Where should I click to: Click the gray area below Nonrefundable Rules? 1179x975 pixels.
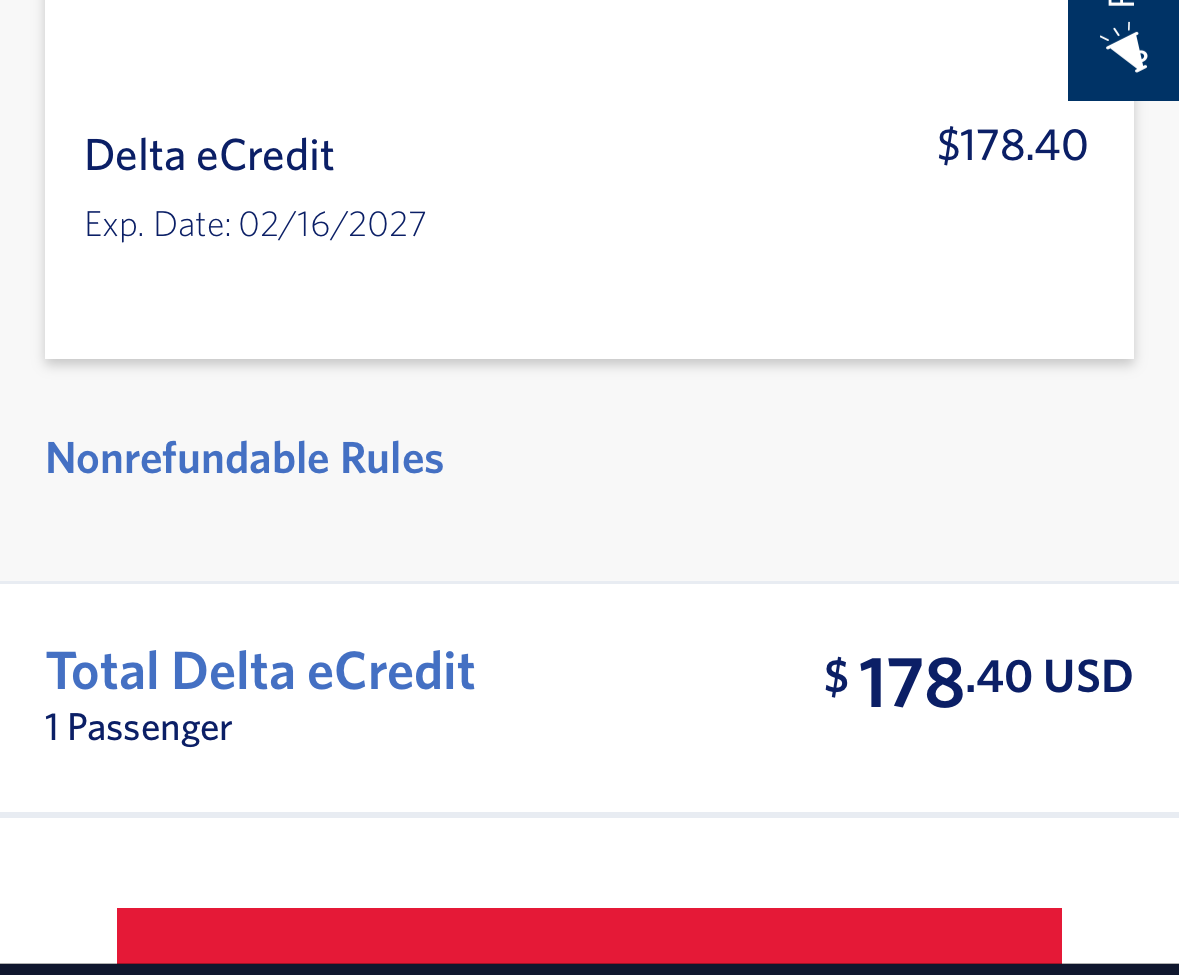[590, 530]
